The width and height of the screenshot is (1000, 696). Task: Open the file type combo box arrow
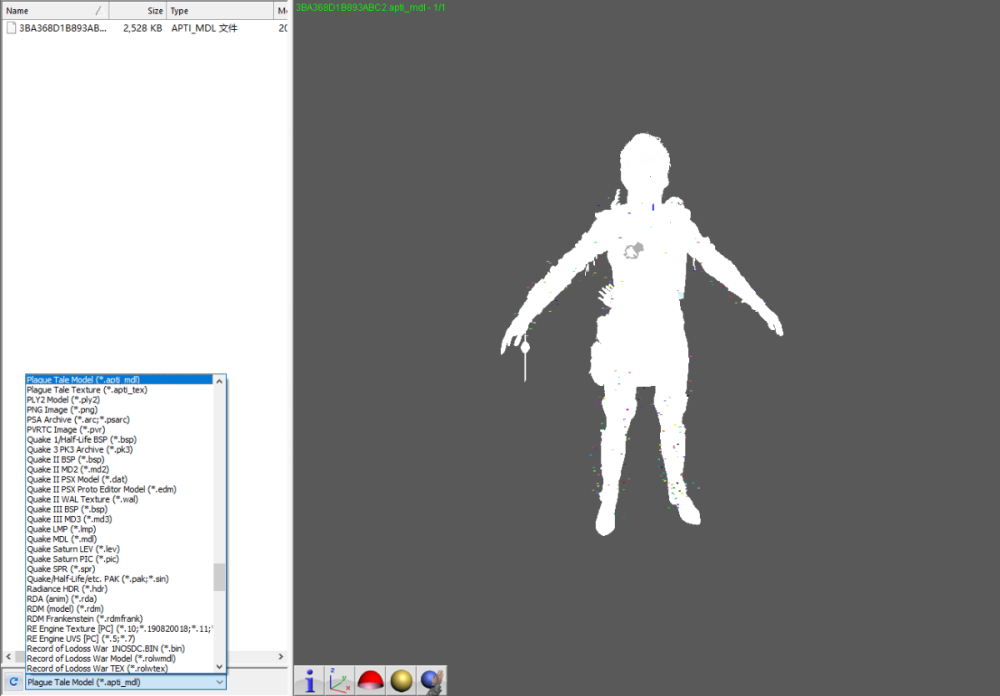(219, 682)
